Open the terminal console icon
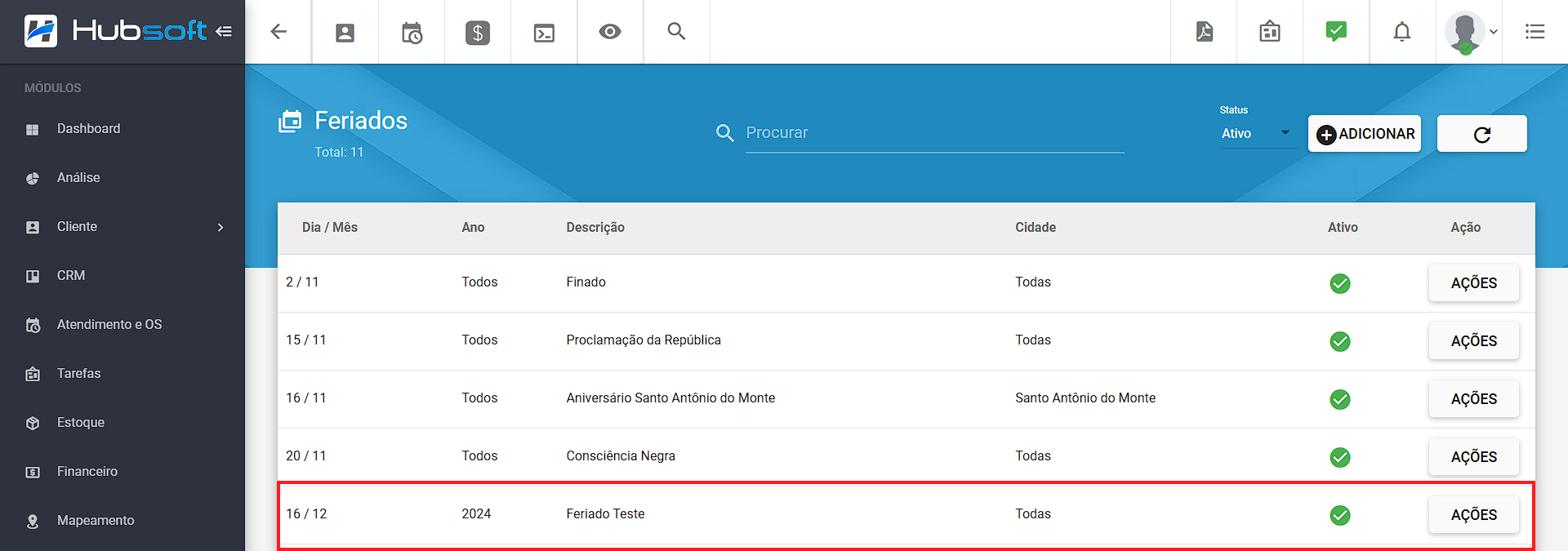The height and width of the screenshot is (551, 1568). 544,33
